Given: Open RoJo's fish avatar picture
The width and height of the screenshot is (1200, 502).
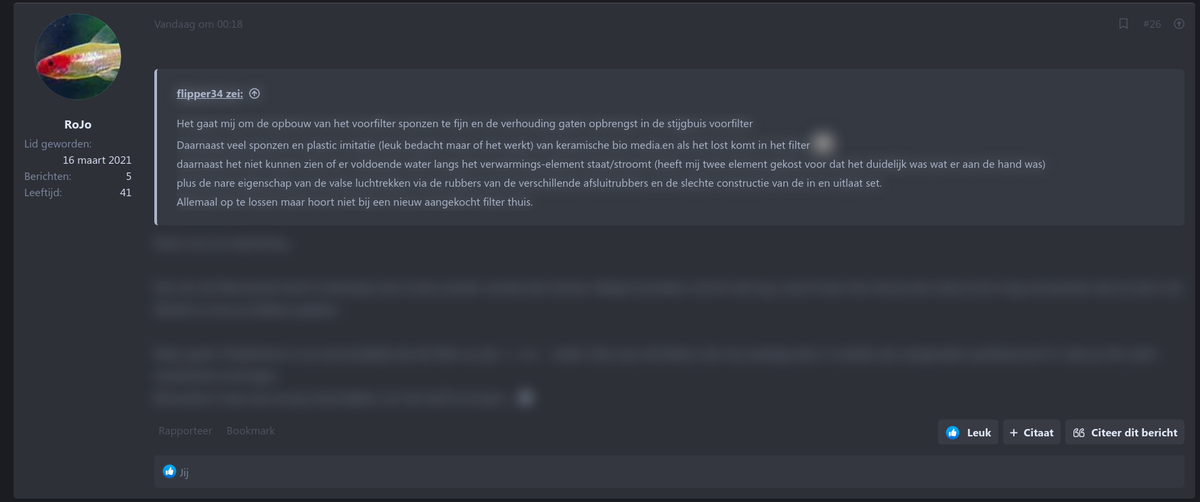Looking at the screenshot, I should coord(78,57).
